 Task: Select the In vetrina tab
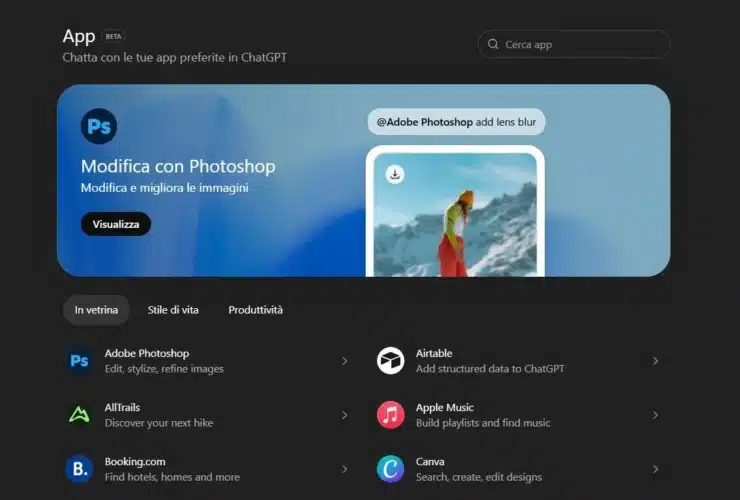[x=96, y=310]
